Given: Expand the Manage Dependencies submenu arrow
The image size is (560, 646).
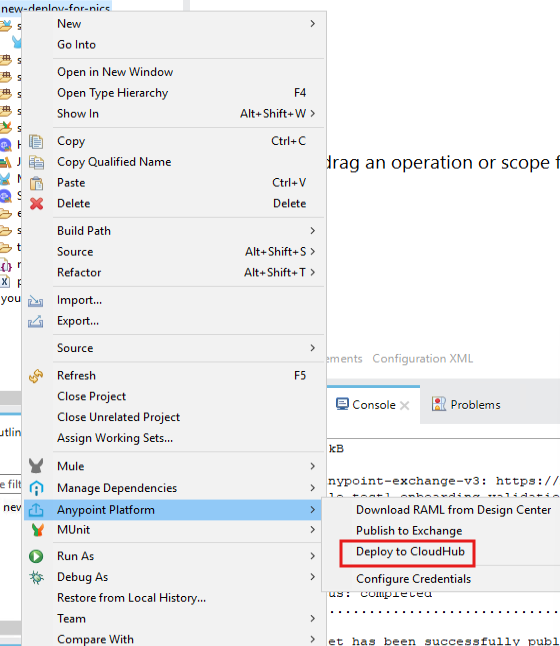Looking at the screenshot, I should click(x=313, y=488).
